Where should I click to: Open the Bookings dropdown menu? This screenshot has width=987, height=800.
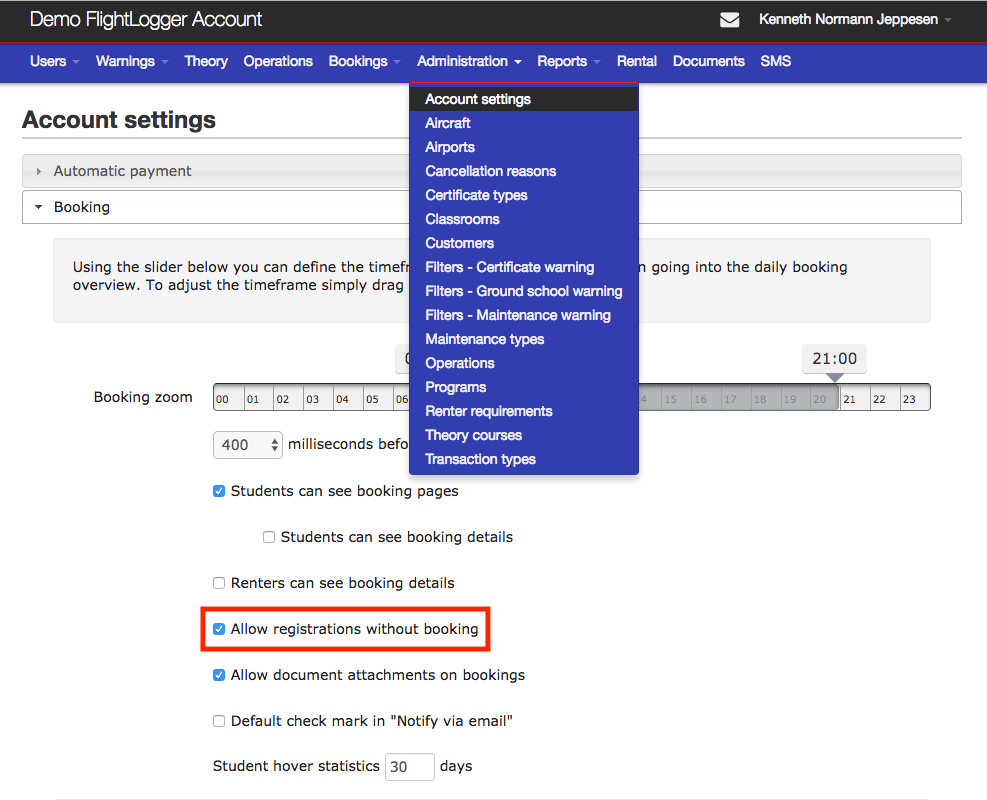[364, 61]
